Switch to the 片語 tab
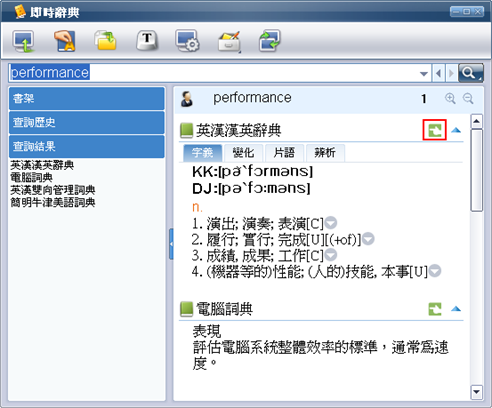 (284, 153)
